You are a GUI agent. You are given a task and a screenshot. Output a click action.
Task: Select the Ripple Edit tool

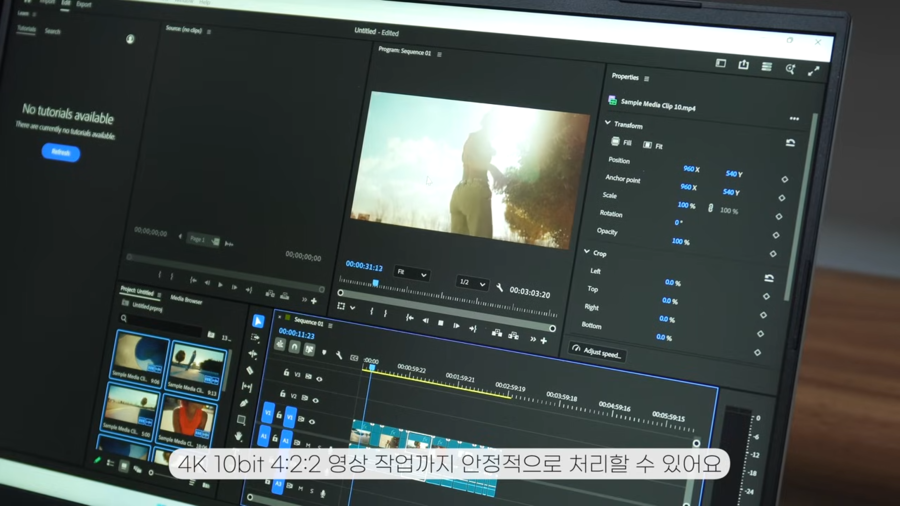coord(253,354)
